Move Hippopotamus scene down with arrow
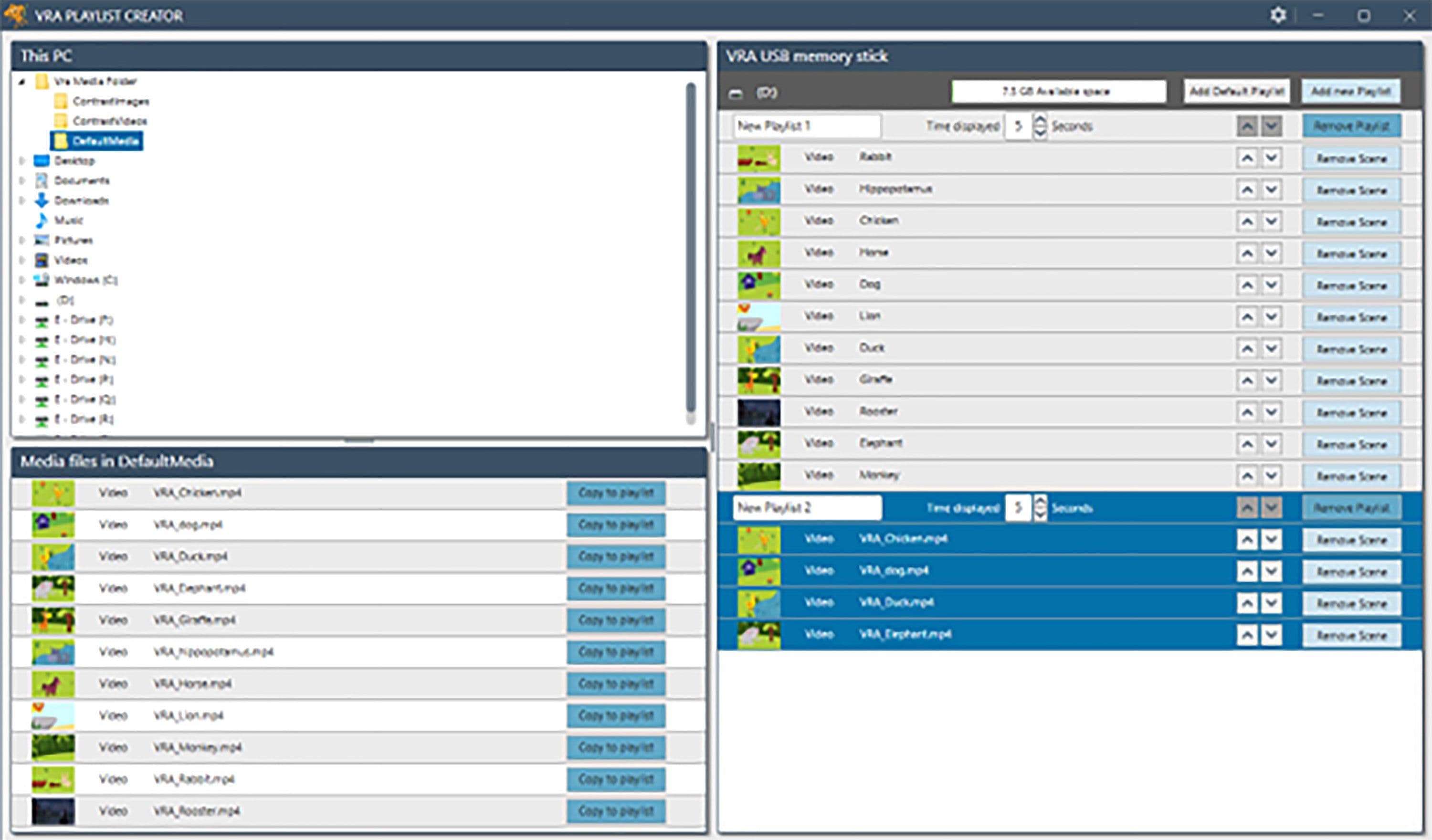1432x840 pixels. 1272,190
